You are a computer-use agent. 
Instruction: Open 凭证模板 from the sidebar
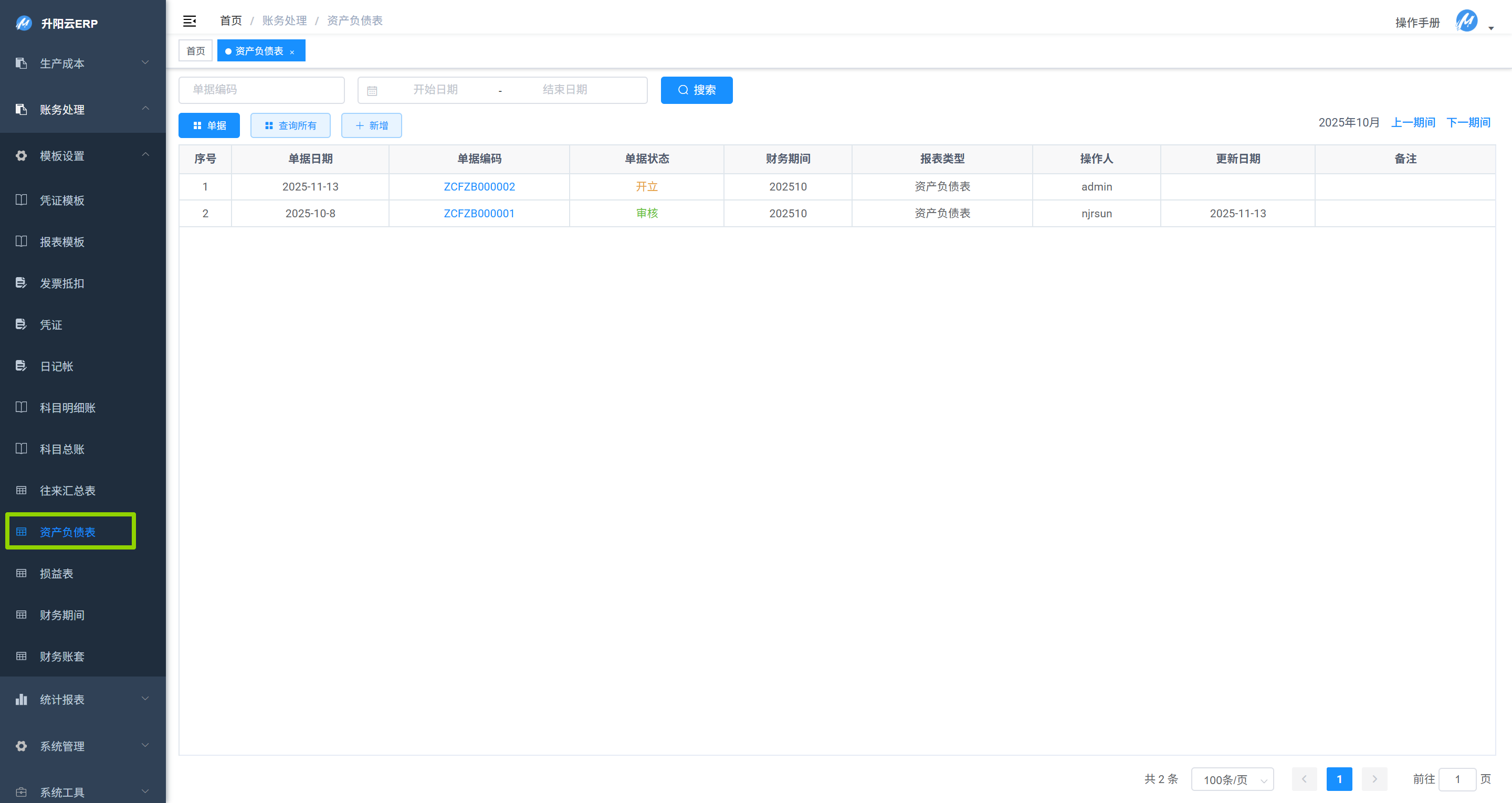[61, 200]
